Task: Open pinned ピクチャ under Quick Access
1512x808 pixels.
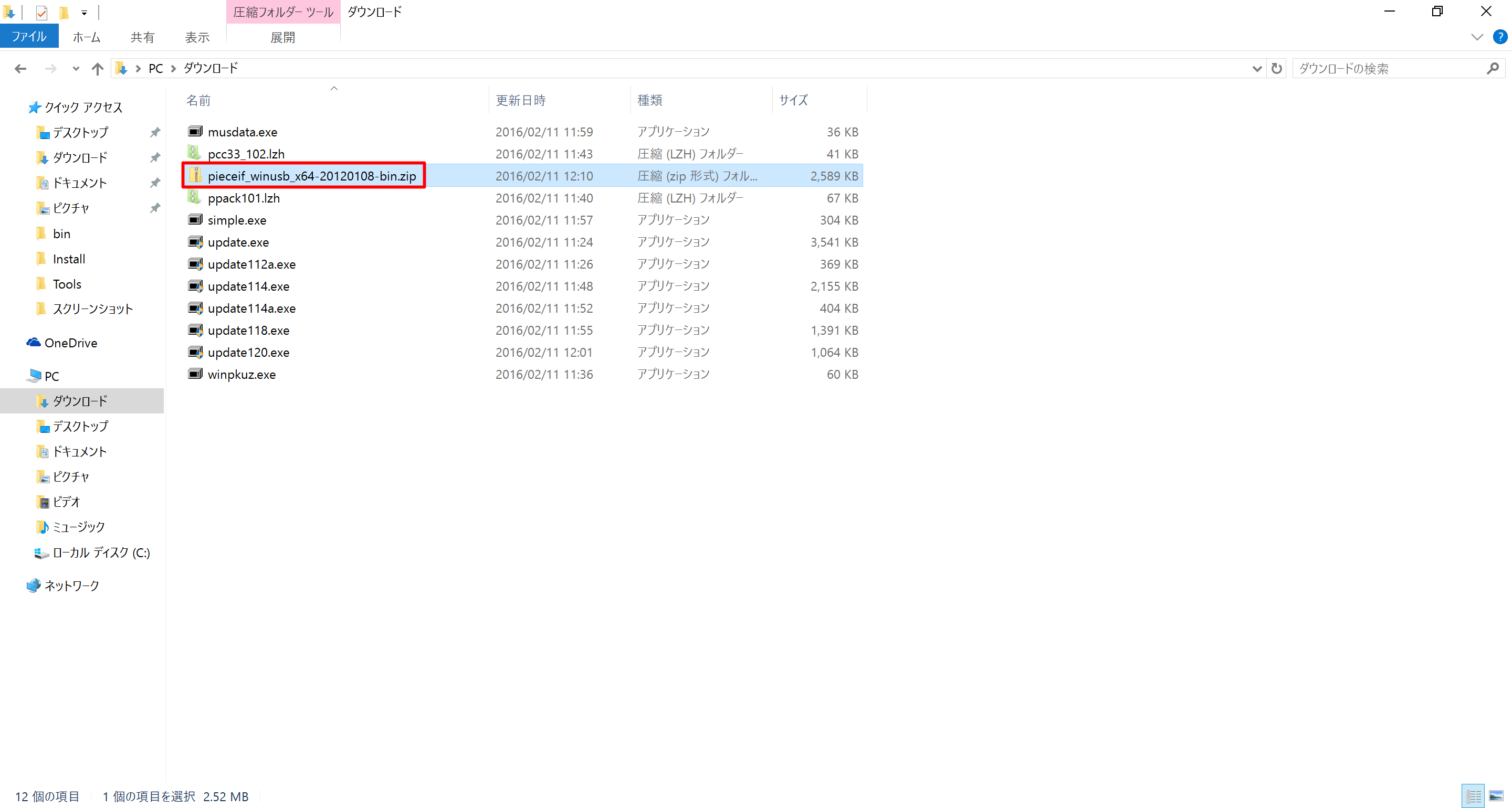Action: point(70,208)
